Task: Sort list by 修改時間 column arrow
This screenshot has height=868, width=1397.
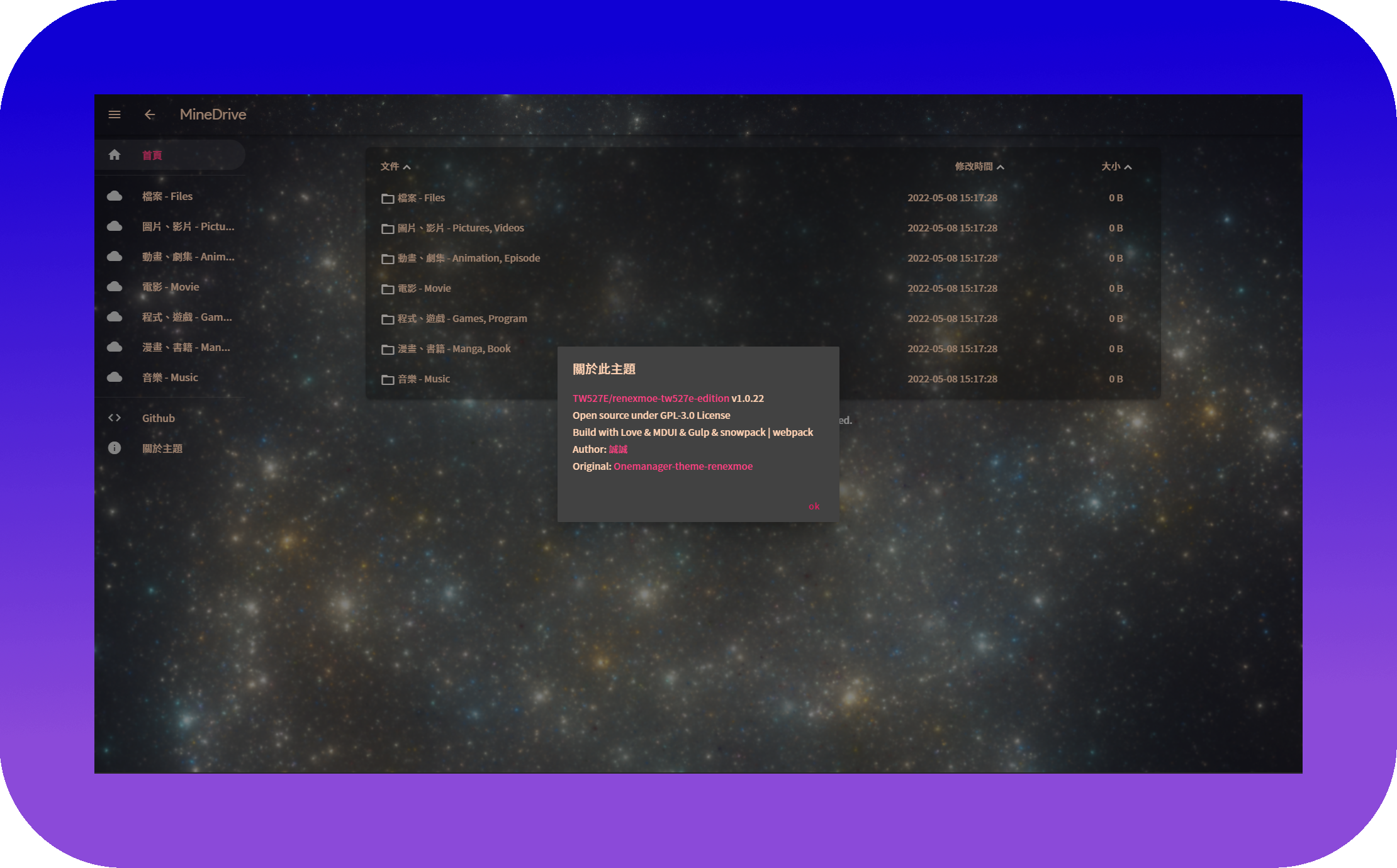Action: (1001, 167)
